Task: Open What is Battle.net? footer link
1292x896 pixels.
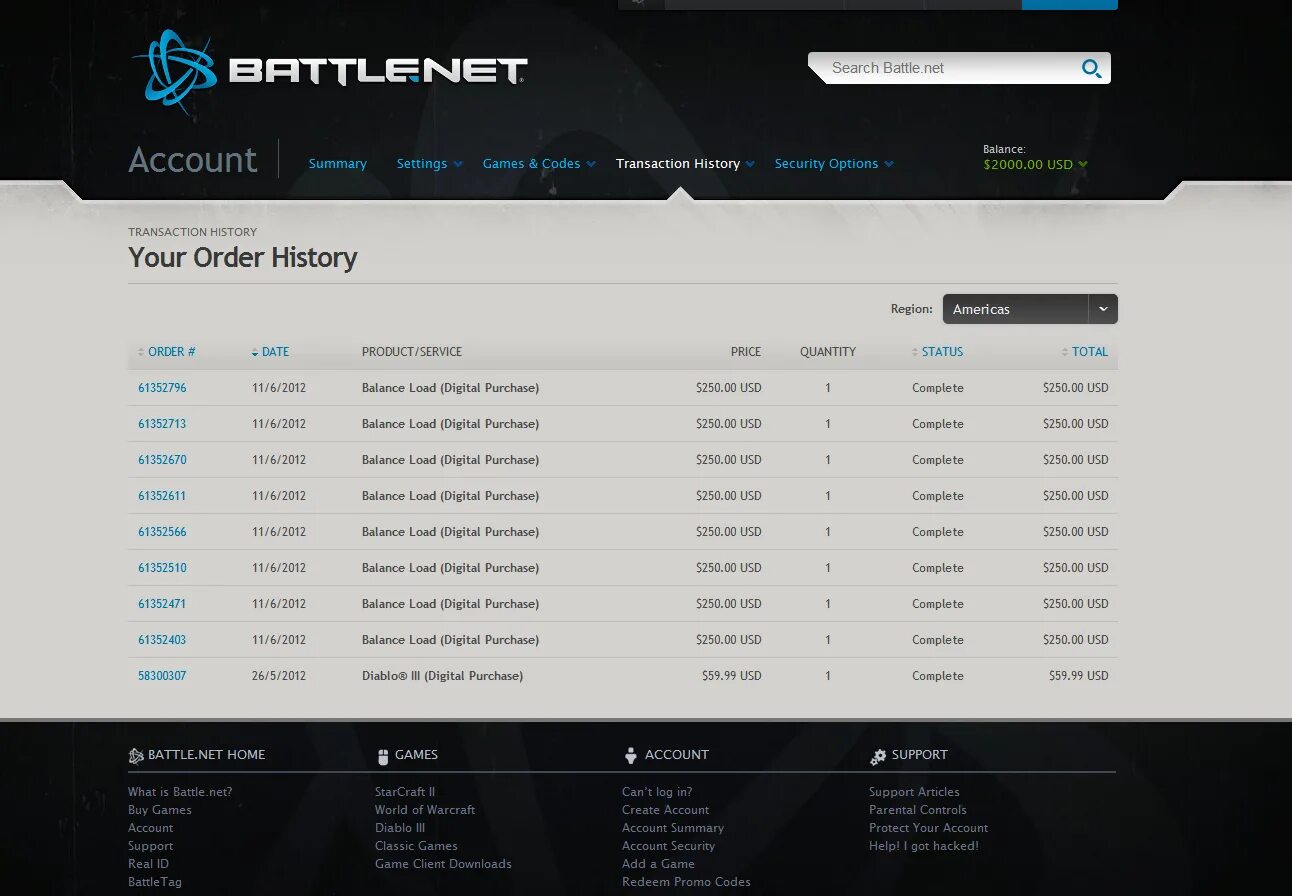Action: click(x=180, y=792)
